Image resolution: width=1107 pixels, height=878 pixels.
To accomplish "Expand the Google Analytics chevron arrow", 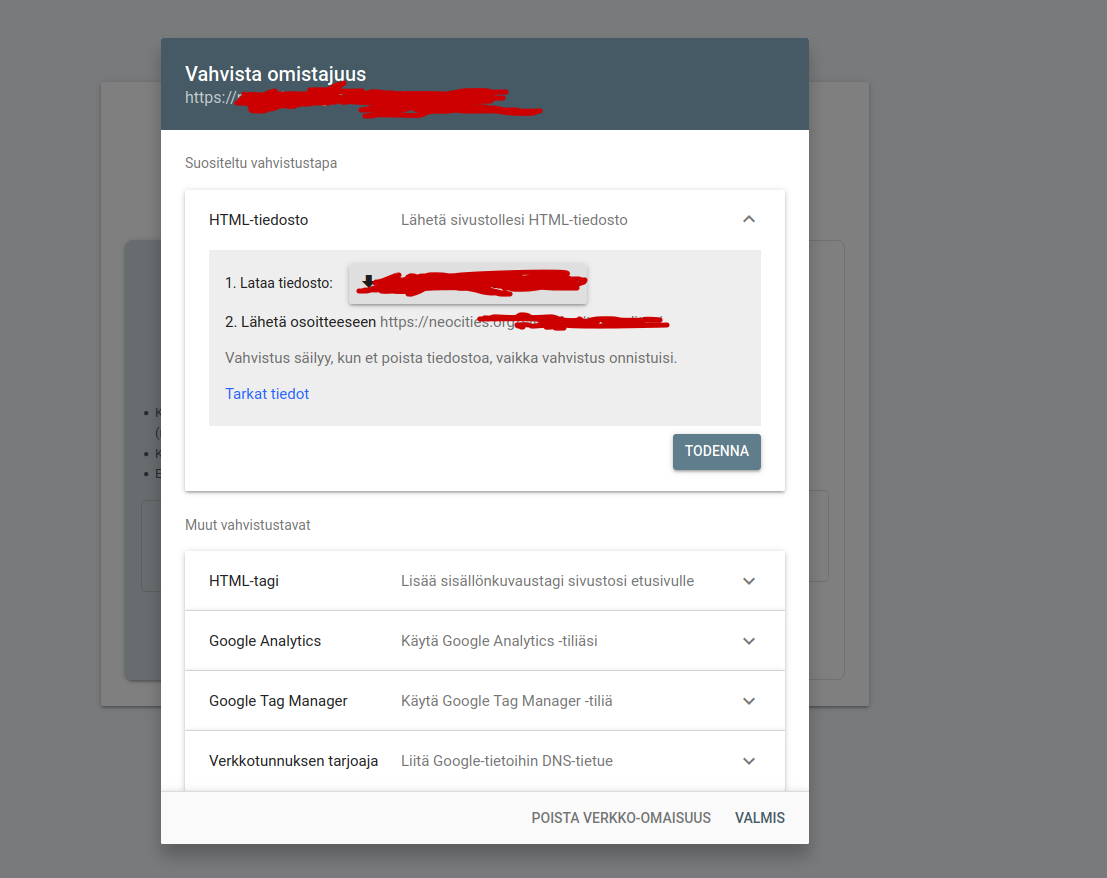I will (x=749, y=641).
